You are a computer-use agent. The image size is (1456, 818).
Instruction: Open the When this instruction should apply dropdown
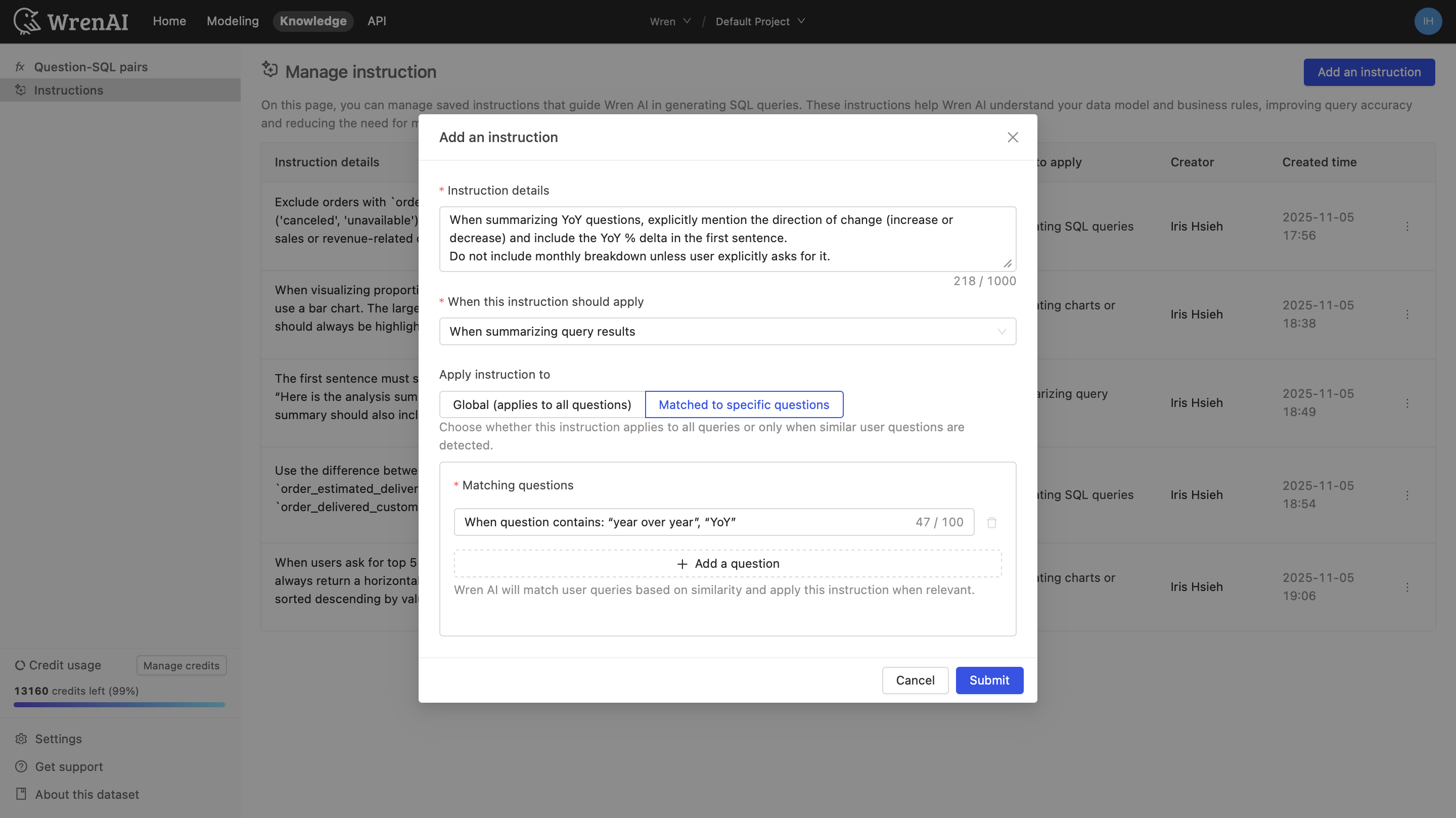[727, 331]
